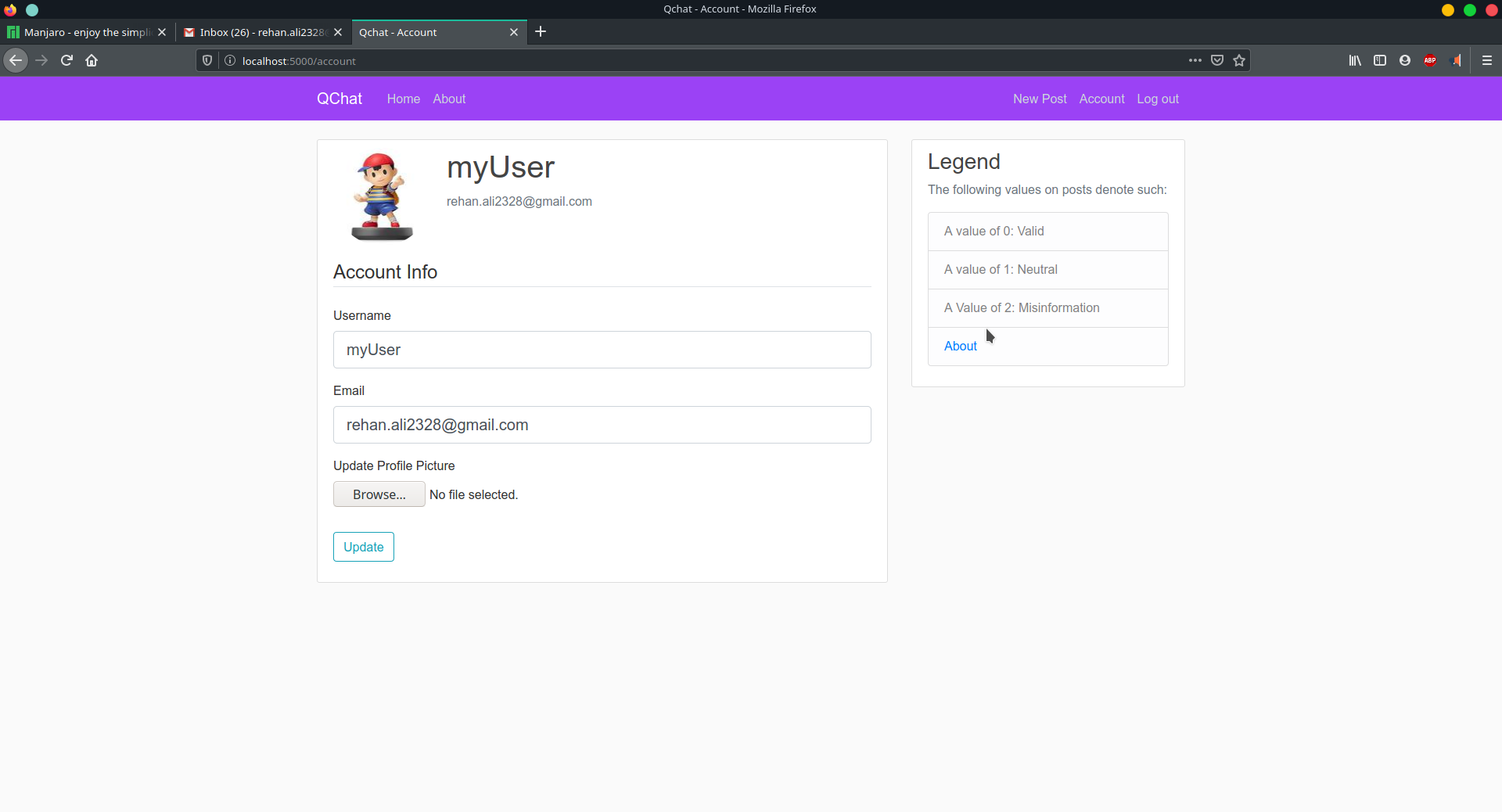
Task: Click the browser forward arrow
Action: pos(41,60)
